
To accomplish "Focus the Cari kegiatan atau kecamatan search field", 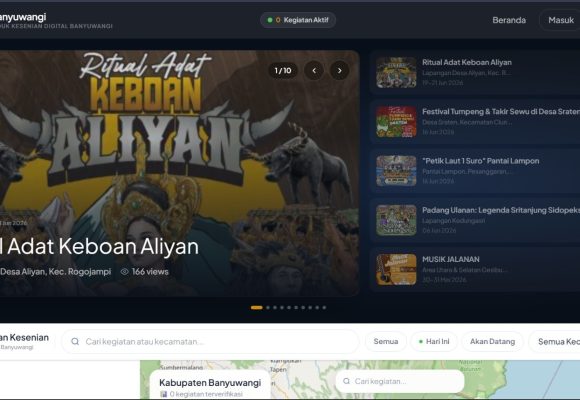I will click(x=210, y=341).
